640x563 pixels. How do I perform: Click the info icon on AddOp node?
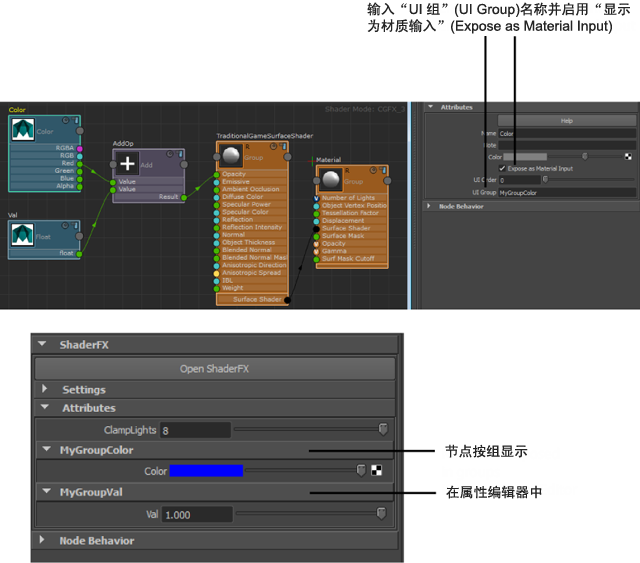[180, 154]
